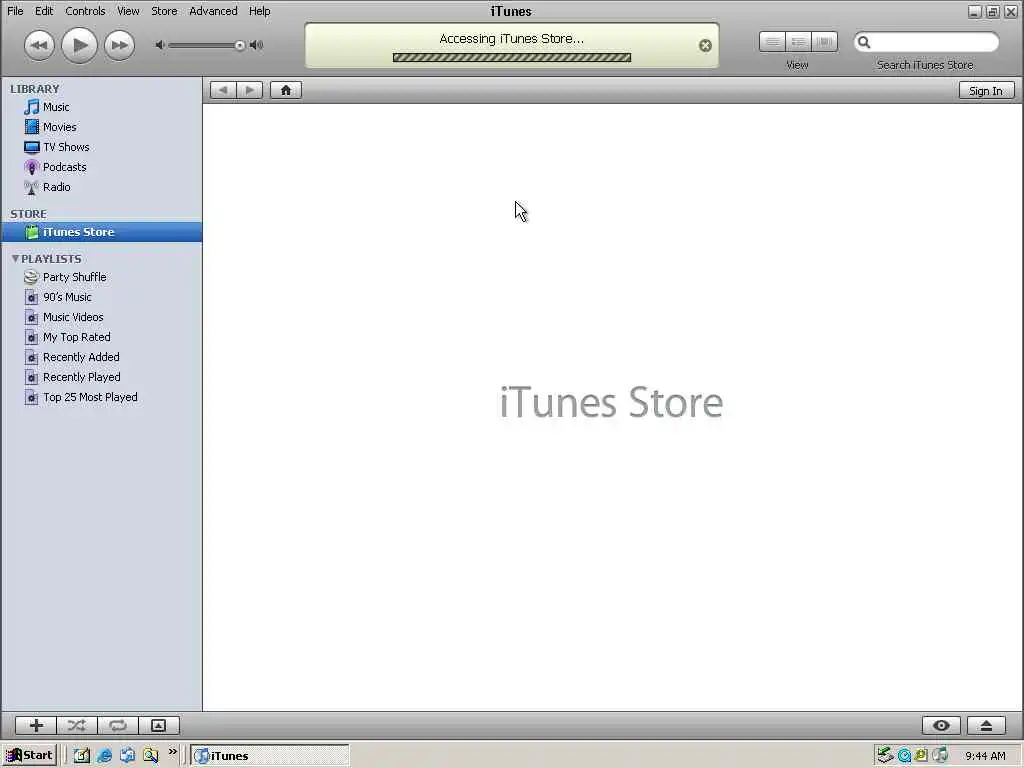Switch to Cover Flow view button

(824, 42)
